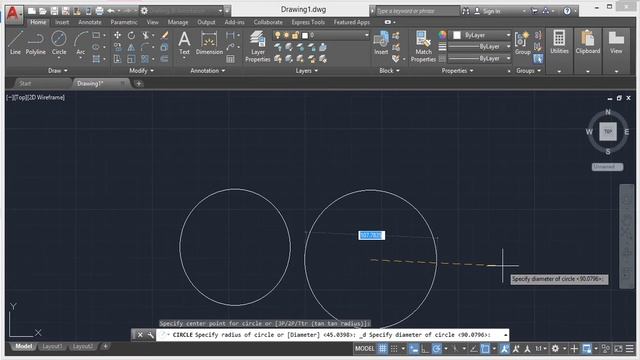This screenshot has width=640, height=360.
Task: Click the Insert block icon
Action: coord(381,43)
